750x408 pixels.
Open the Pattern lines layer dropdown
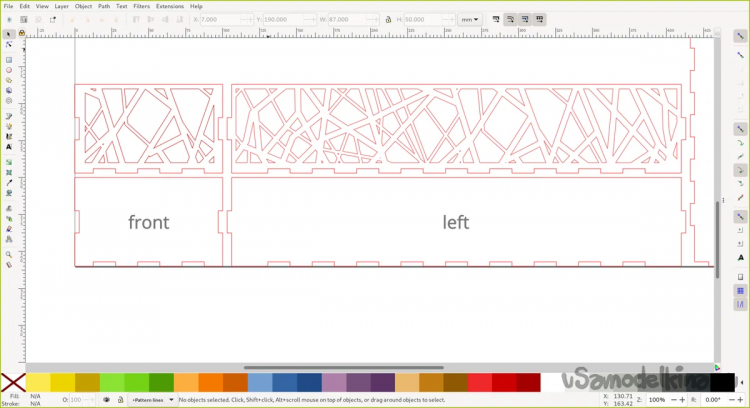[152, 400]
